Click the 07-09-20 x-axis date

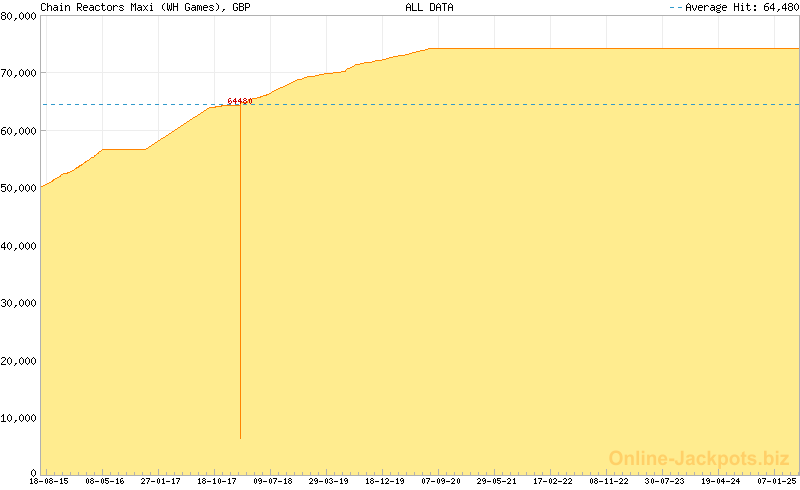[x=441, y=481]
